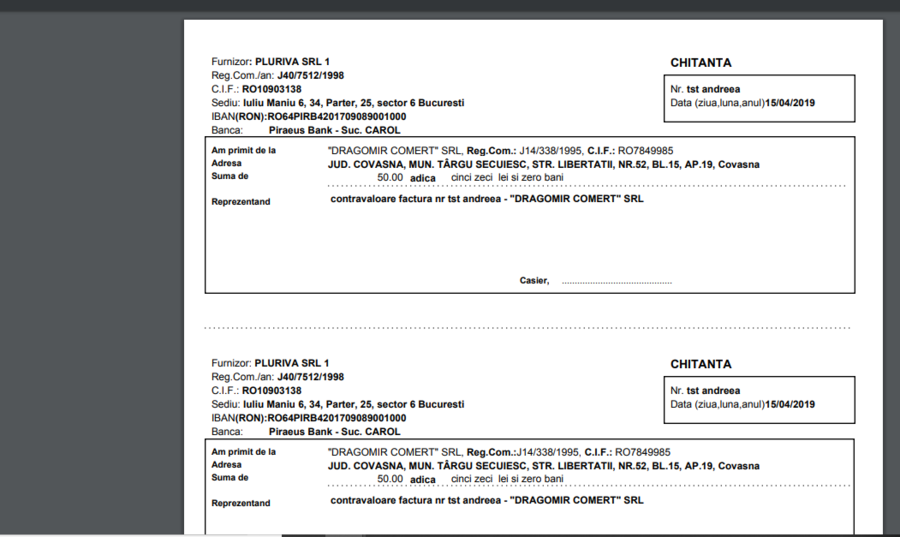This screenshot has width=900, height=537.
Task: Click the CHITANTA title of the second receipt
Action: coord(700,364)
